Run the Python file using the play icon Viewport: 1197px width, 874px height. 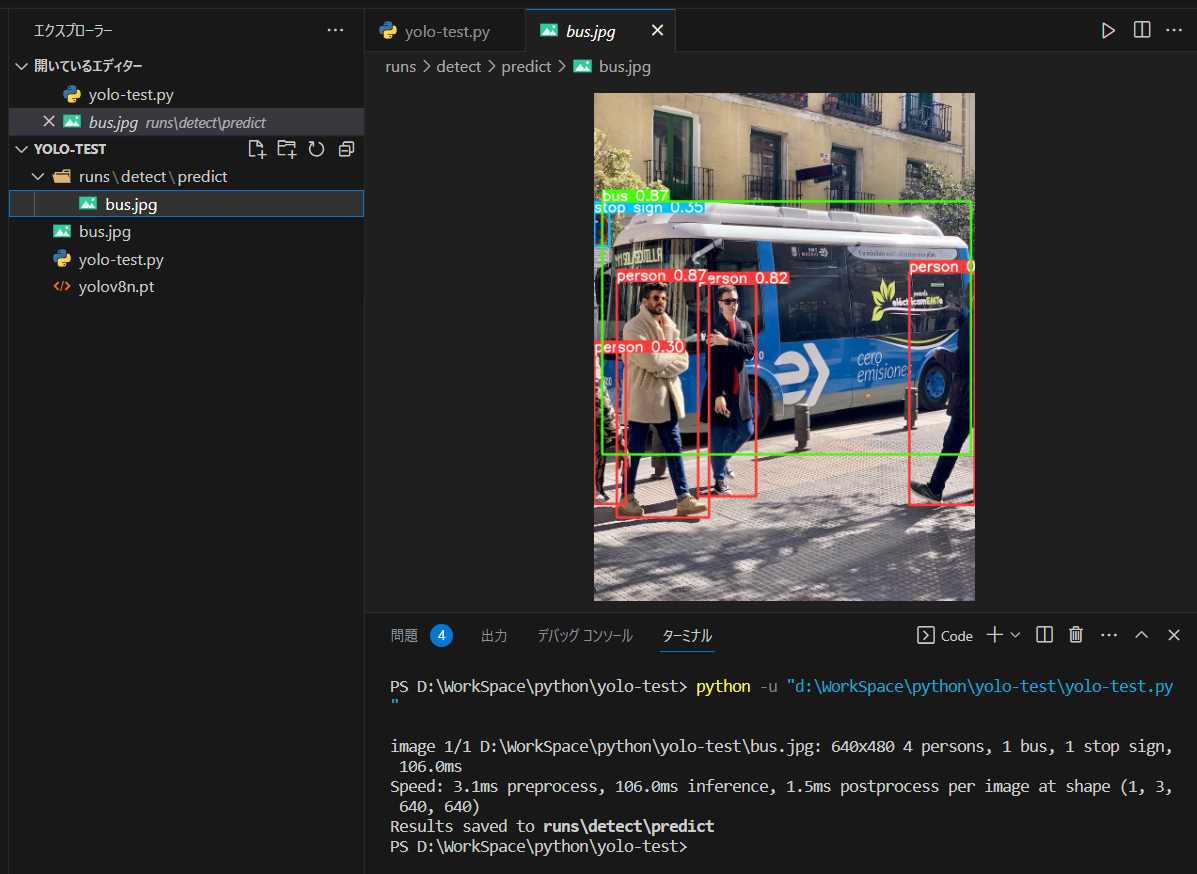[x=1108, y=30]
